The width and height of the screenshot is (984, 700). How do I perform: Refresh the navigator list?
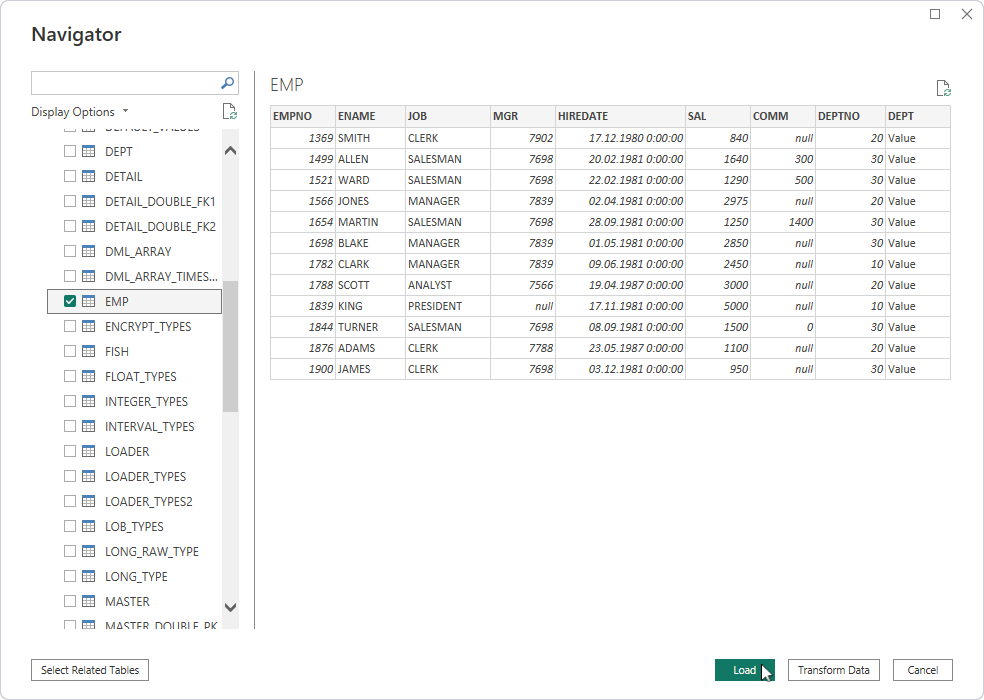(x=229, y=110)
